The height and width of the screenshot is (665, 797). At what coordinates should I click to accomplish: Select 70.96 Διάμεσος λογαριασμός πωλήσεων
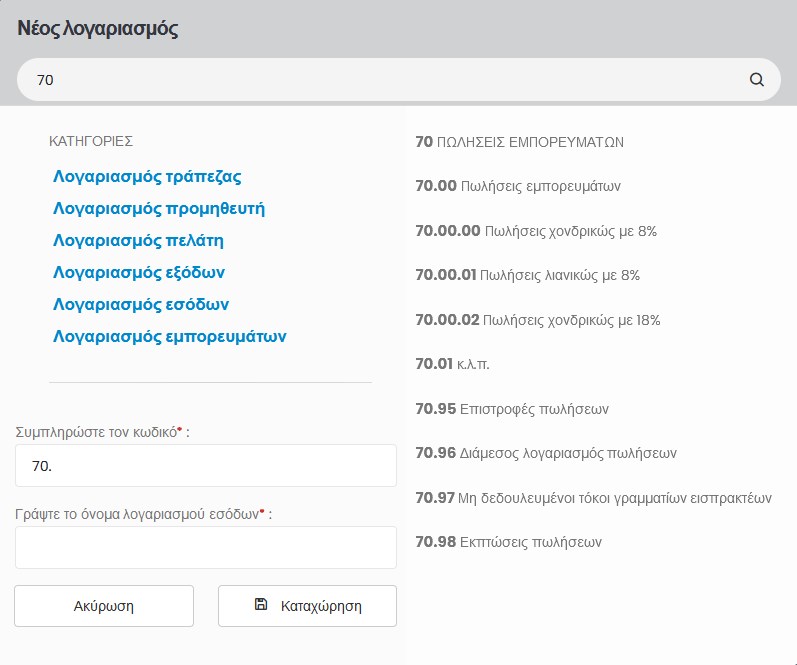coord(545,453)
